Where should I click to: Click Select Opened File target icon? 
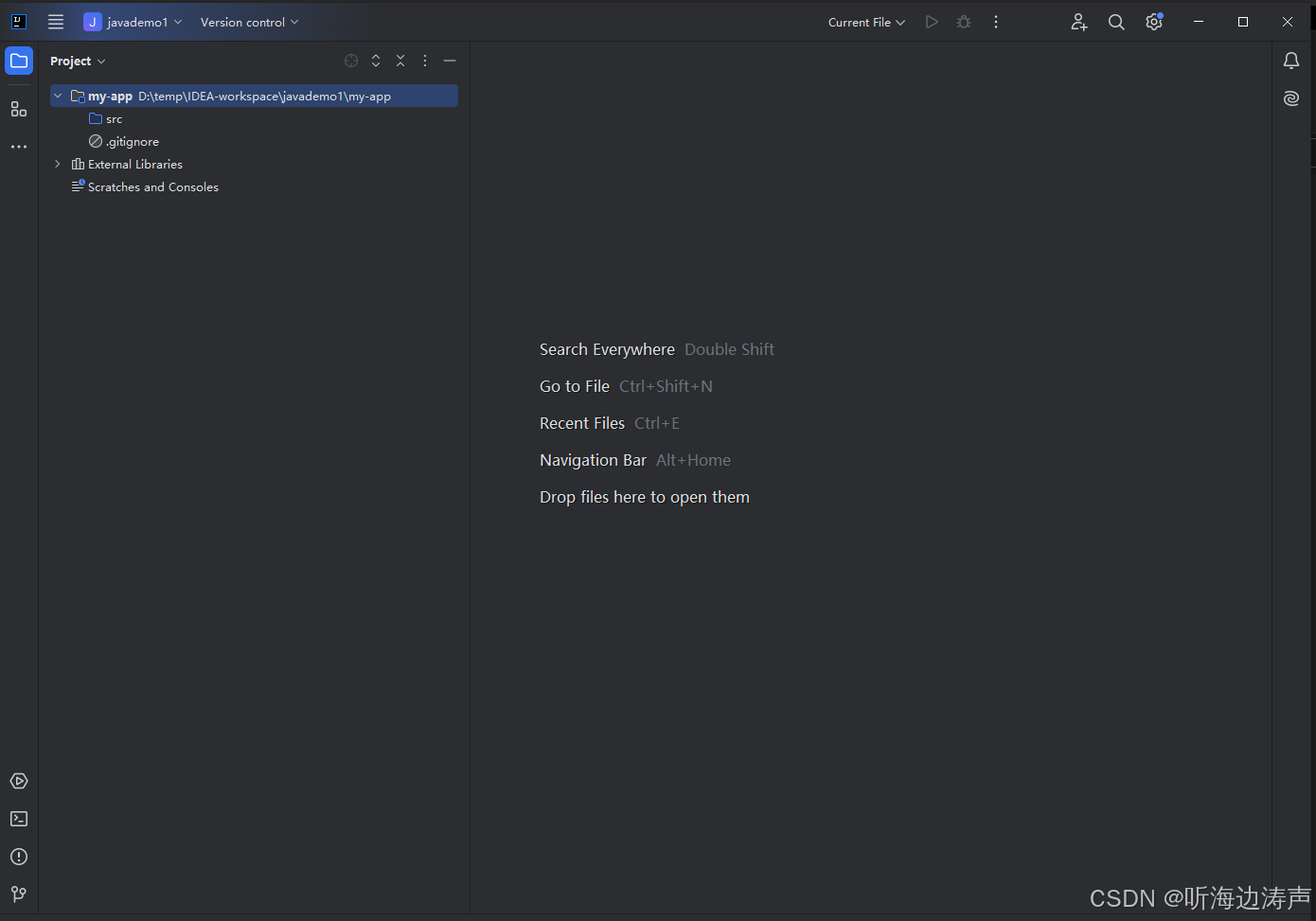351,61
